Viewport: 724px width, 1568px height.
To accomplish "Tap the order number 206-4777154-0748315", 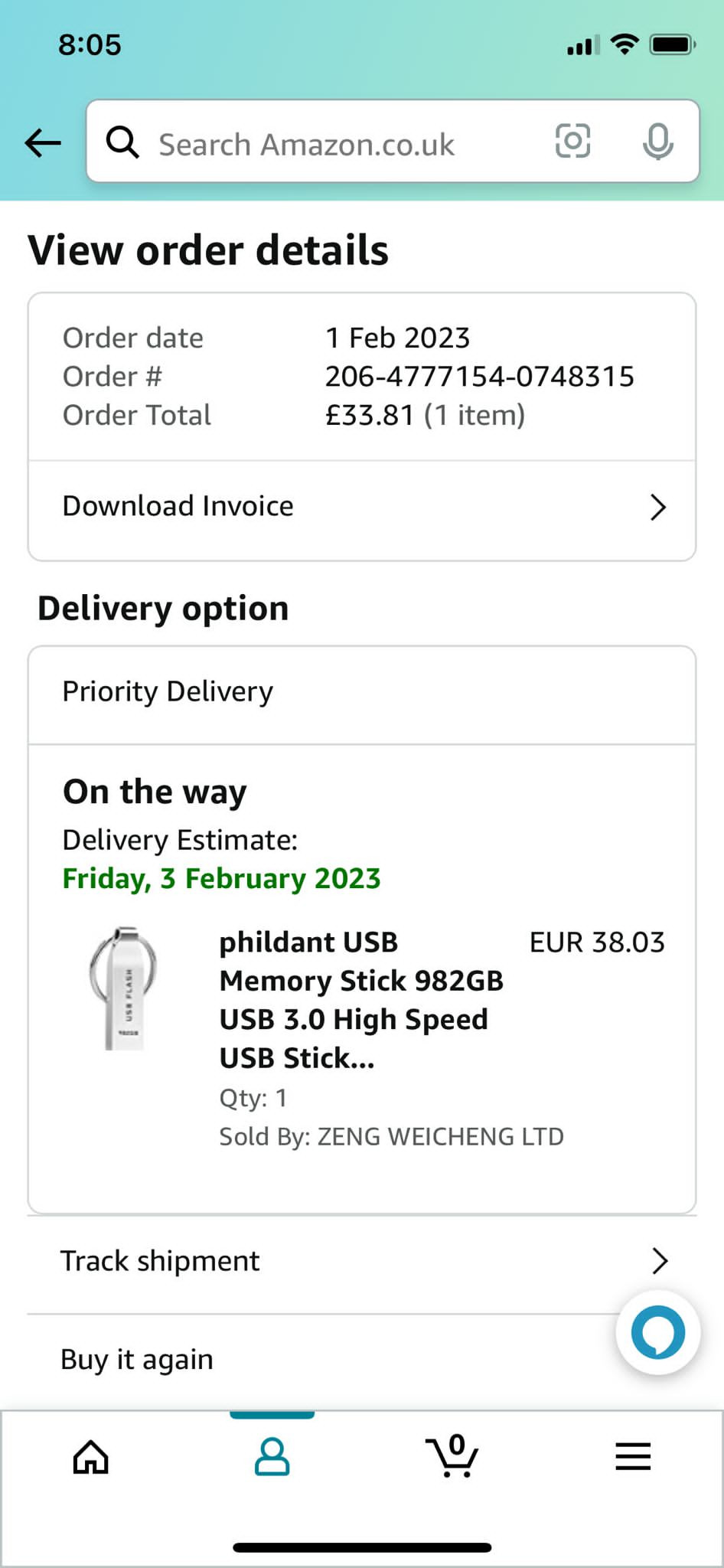I will tap(479, 377).
